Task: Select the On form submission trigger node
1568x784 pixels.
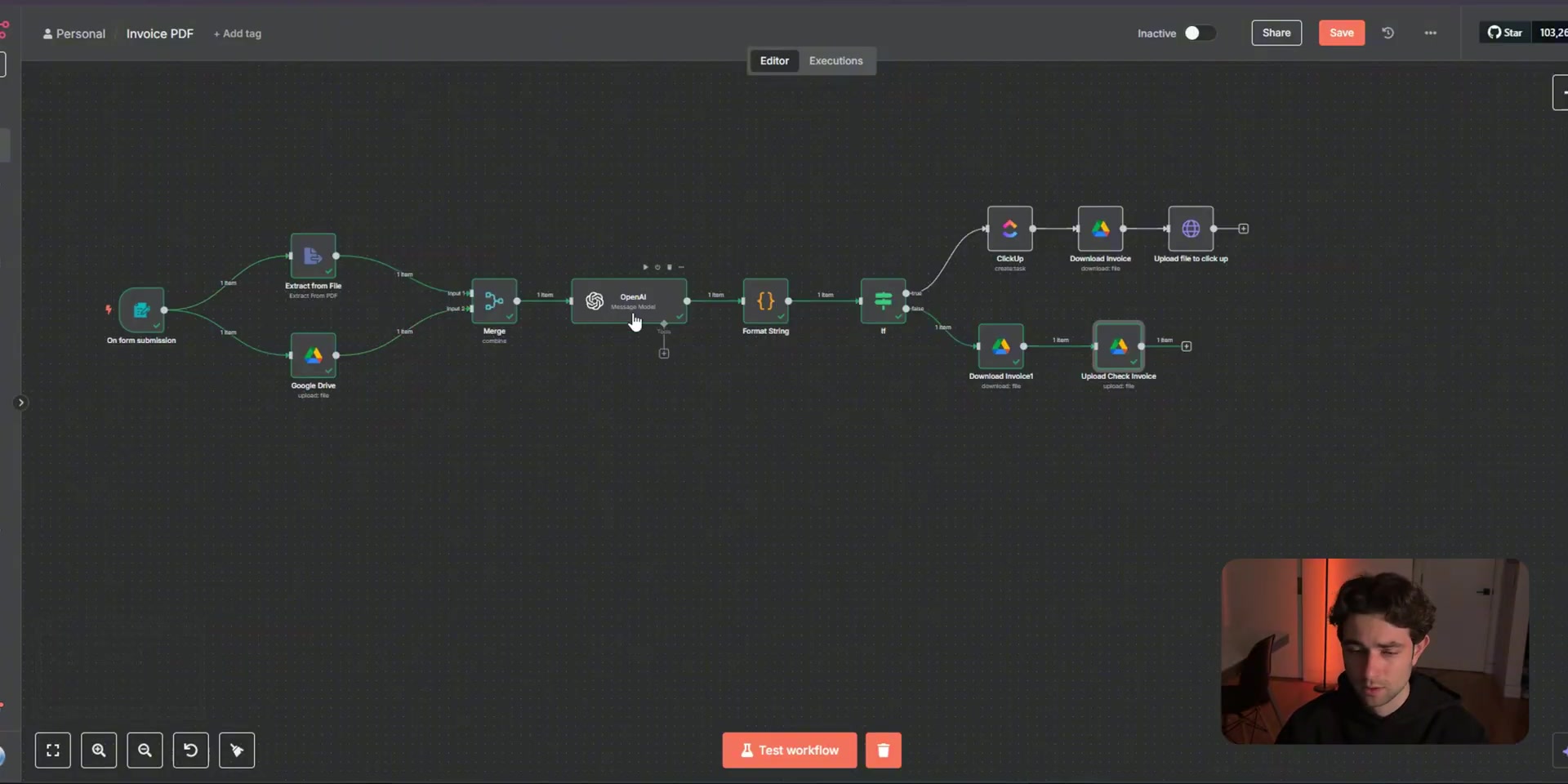Action: (x=141, y=310)
